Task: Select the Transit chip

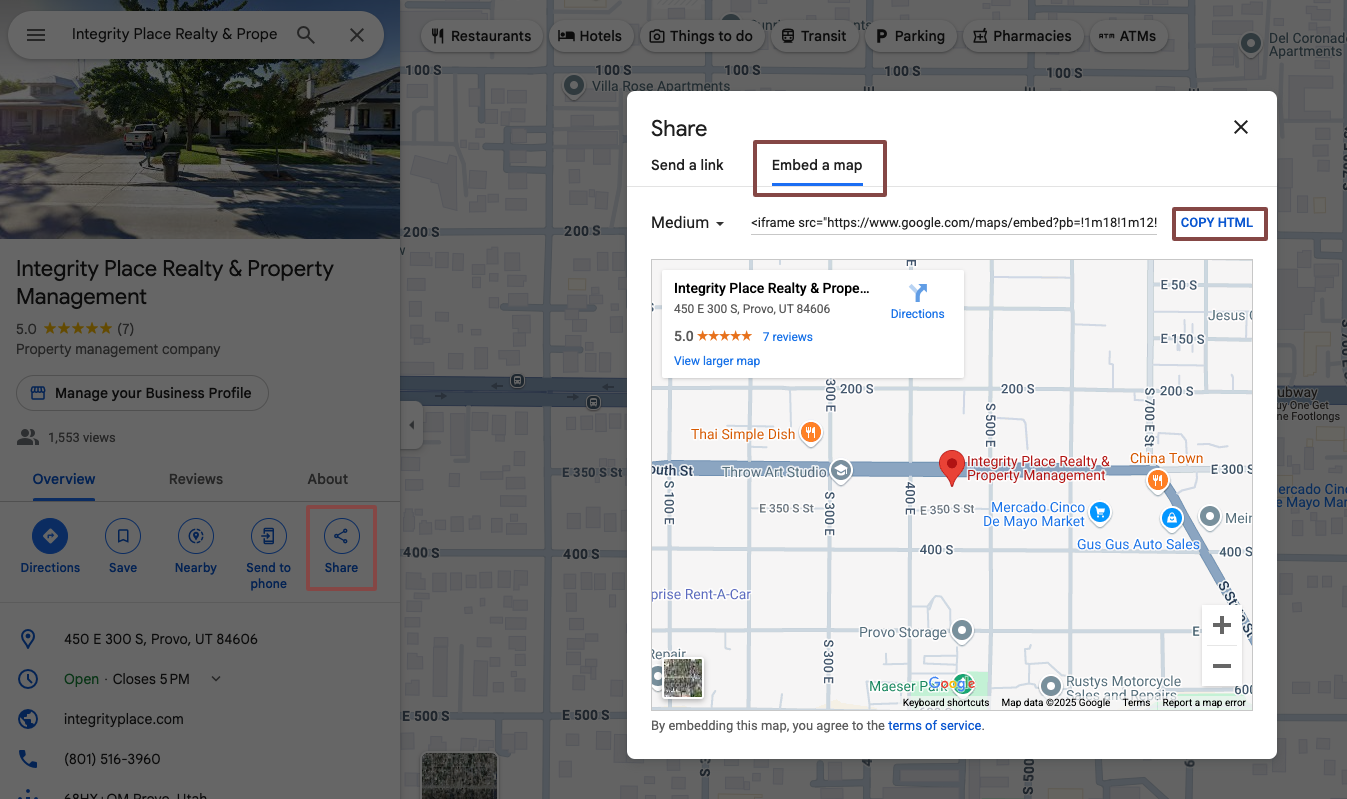Action: pyautogui.click(x=815, y=36)
